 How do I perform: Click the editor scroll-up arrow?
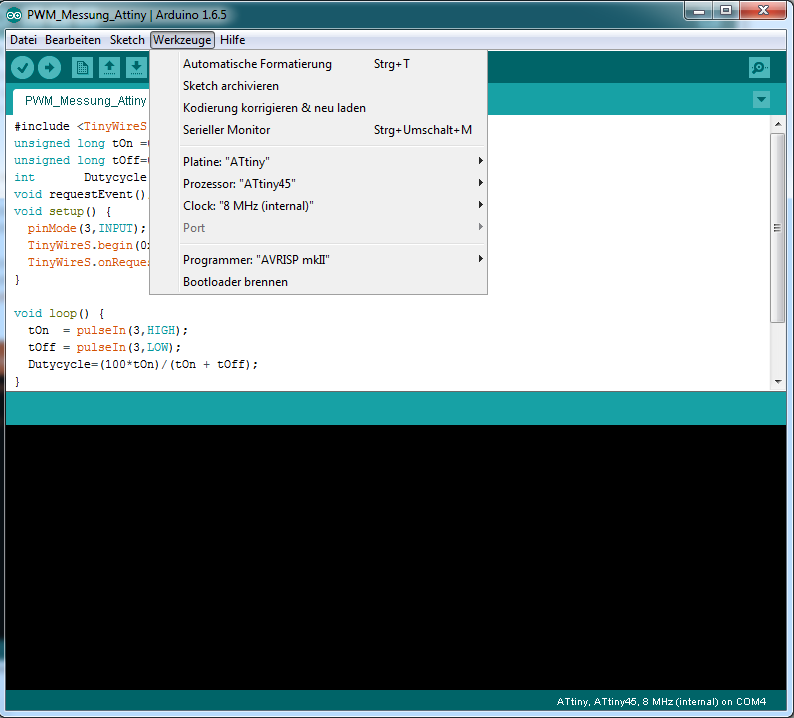tap(778, 124)
